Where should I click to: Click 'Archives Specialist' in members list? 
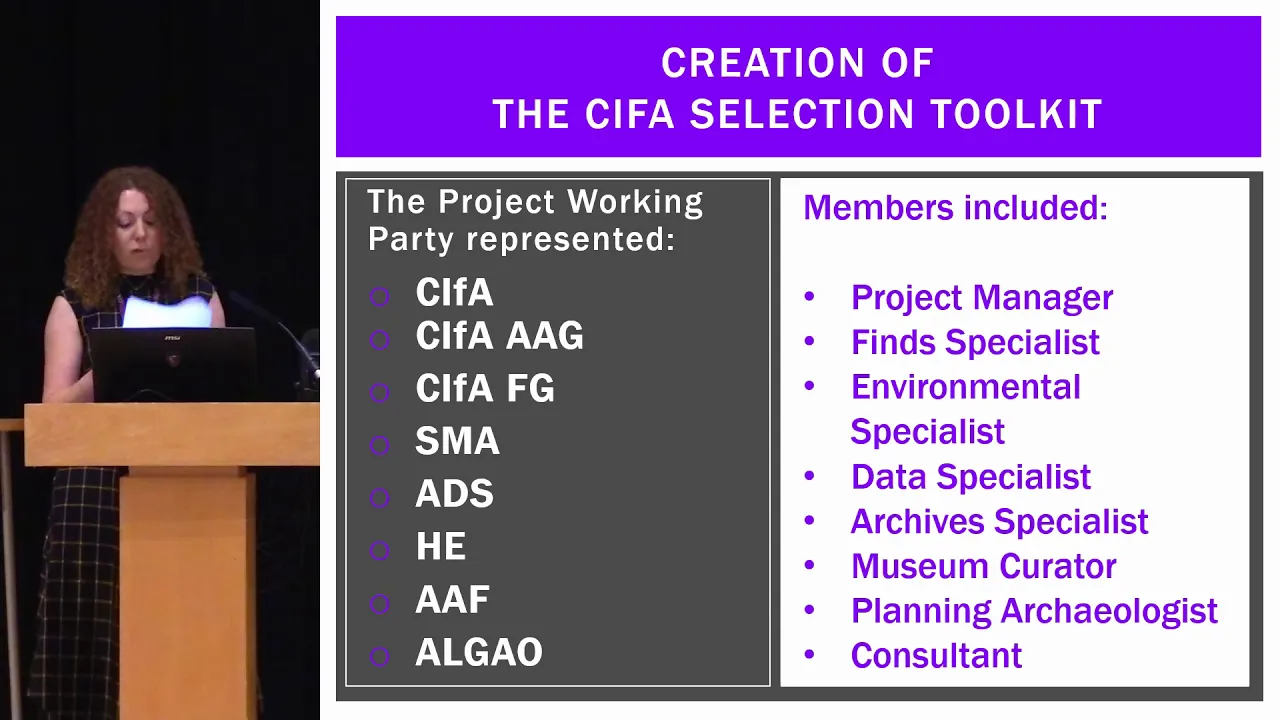(1000, 522)
